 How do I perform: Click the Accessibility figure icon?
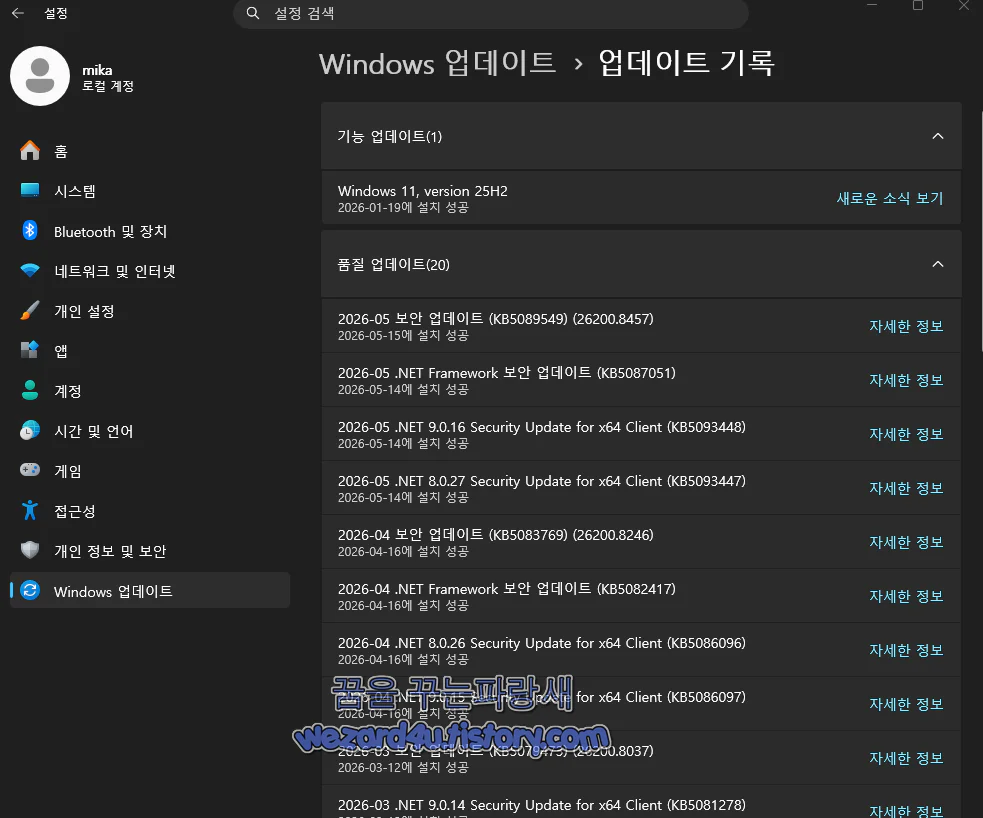tap(29, 510)
